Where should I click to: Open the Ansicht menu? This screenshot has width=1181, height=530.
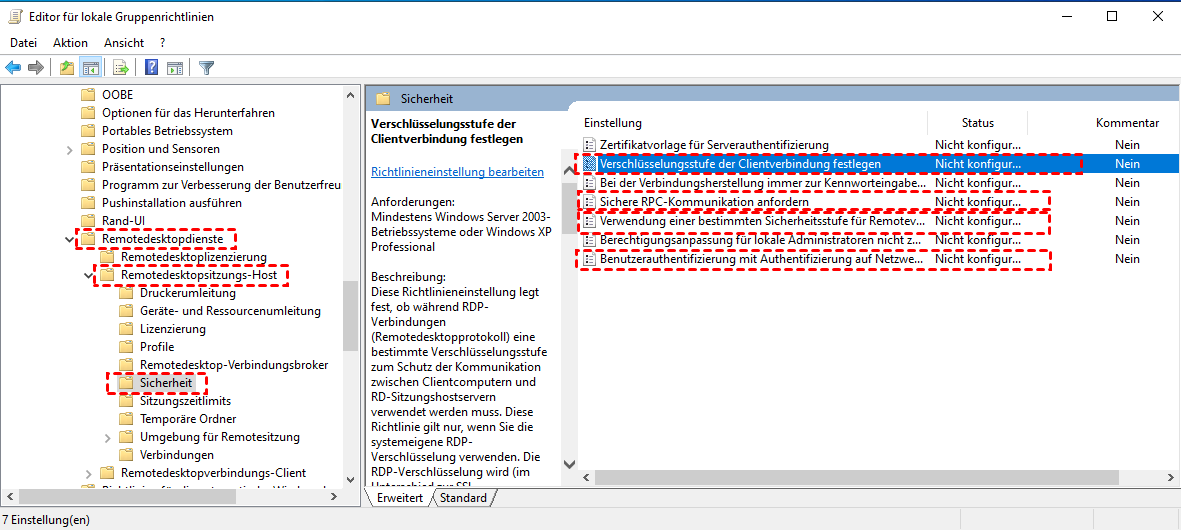(124, 43)
